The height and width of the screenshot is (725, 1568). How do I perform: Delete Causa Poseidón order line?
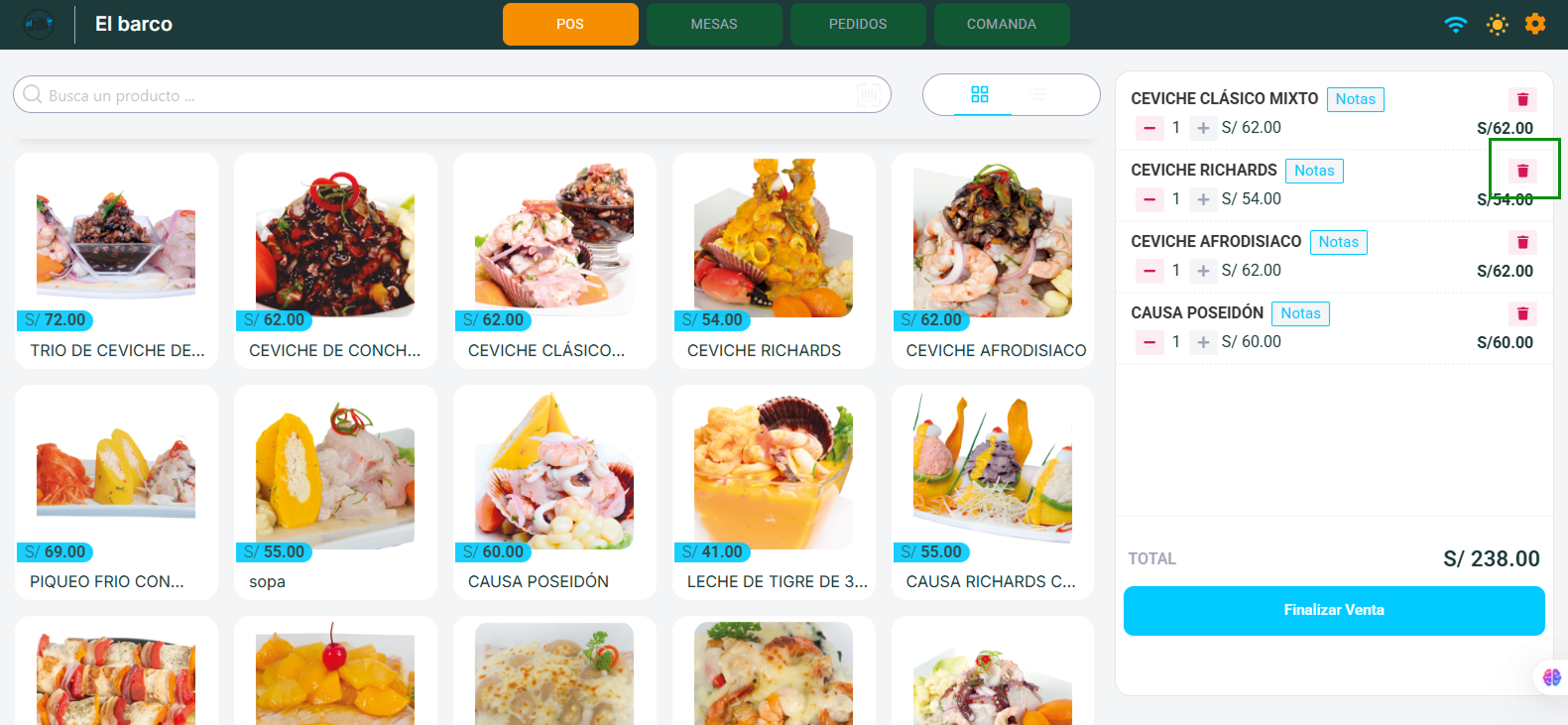(x=1522, y=313)
